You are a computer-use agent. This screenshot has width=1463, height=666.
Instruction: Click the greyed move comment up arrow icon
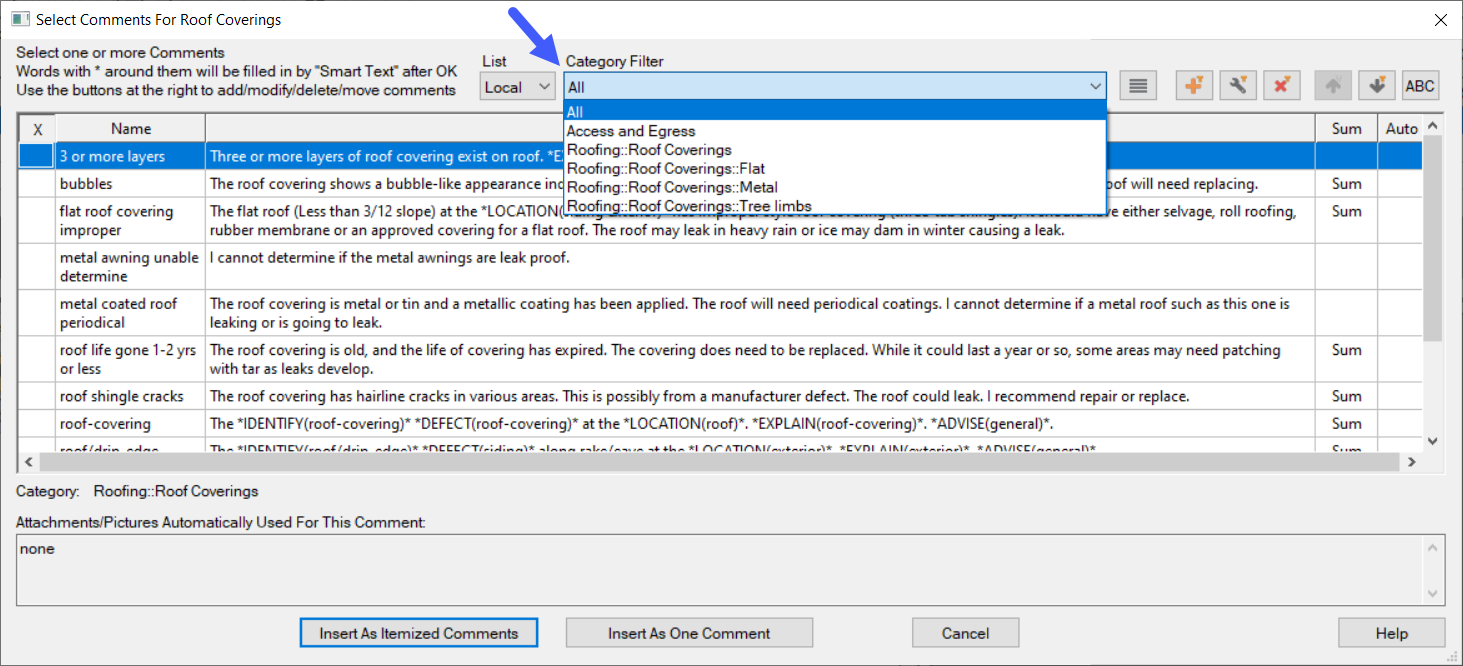pyautogui.click(x=1333, y=86)
